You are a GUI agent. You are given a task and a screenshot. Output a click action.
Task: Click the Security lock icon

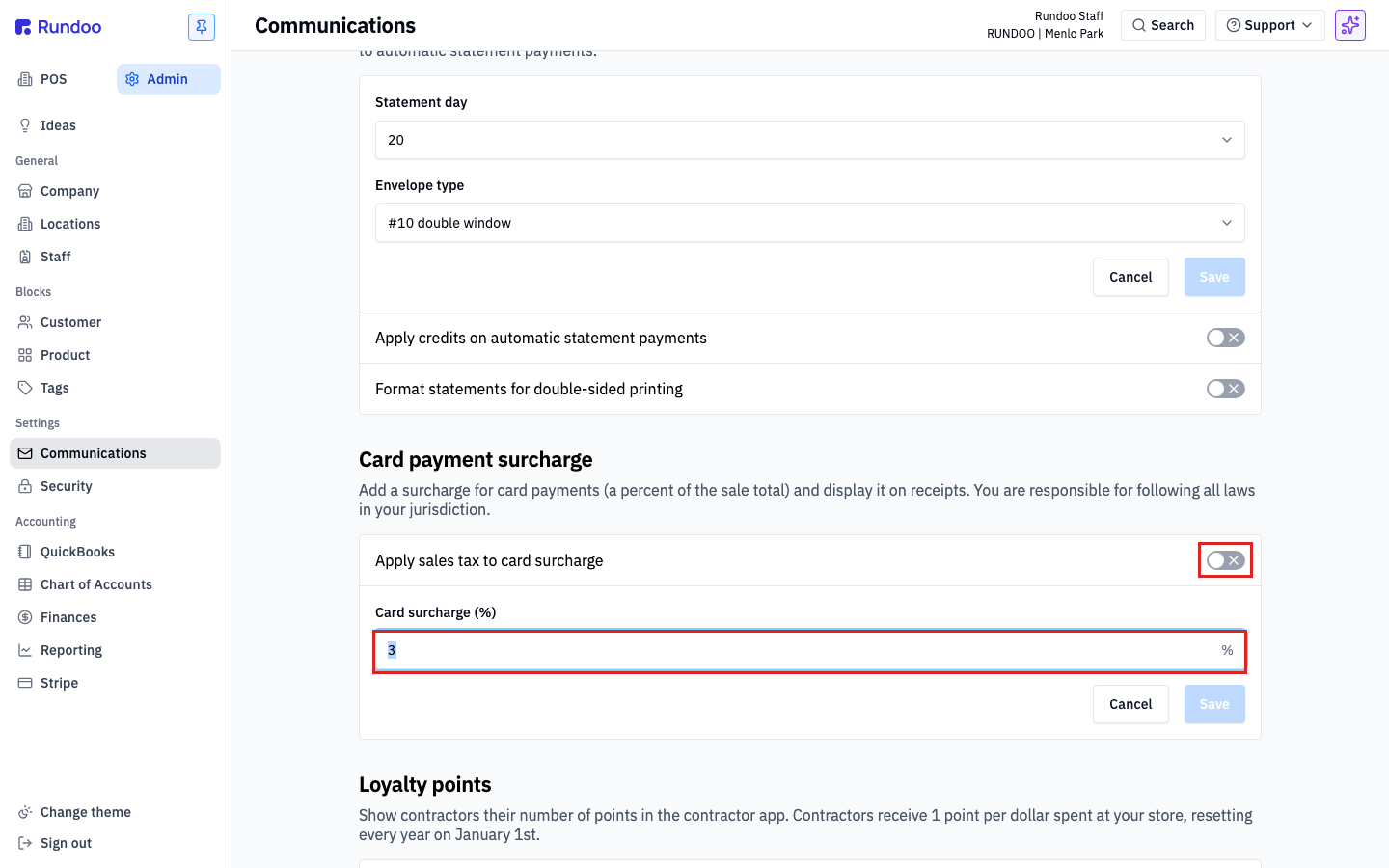coord(25,486)
